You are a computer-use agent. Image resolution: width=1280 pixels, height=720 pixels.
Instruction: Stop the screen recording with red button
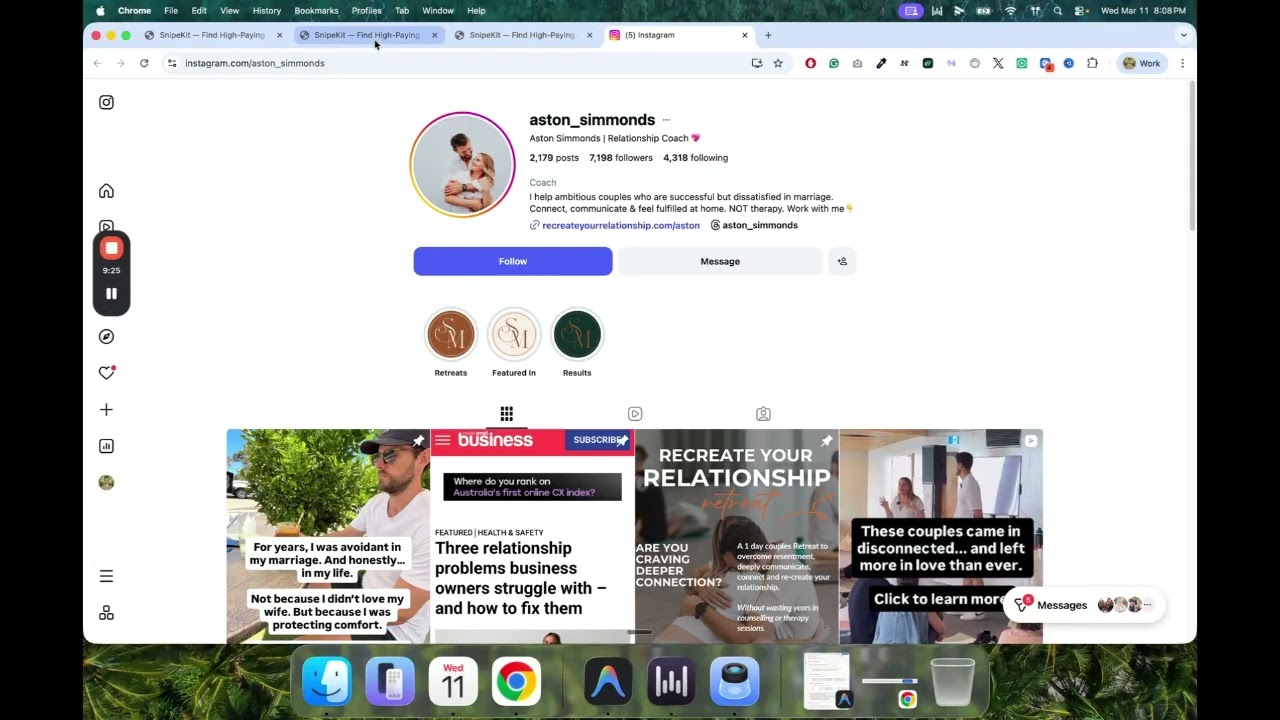click(x=111, y=248)
